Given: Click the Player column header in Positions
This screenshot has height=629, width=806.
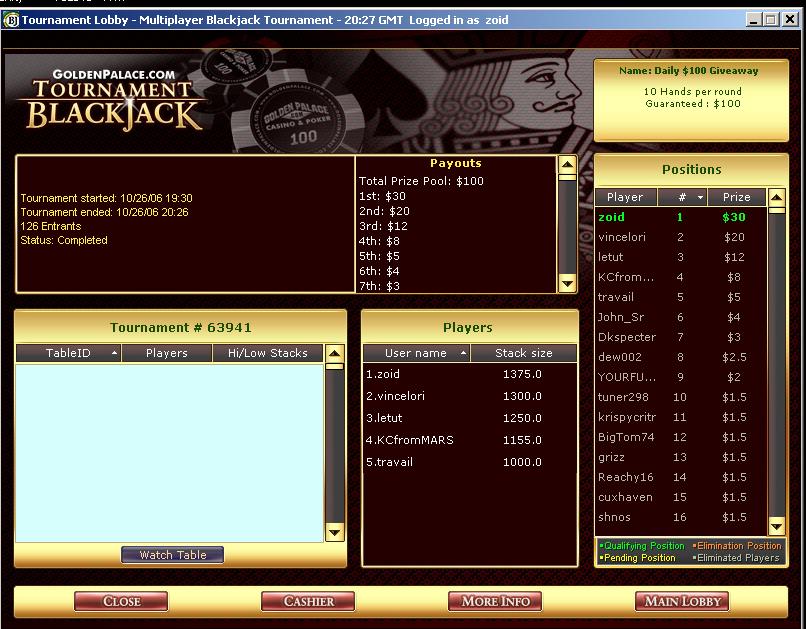Looking at the screenshot, I should [626, 197].
